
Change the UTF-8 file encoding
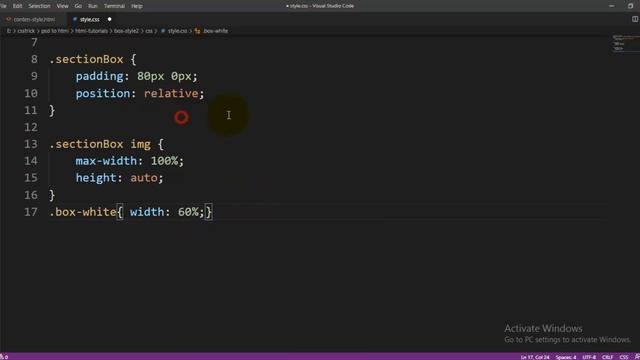click(x=589, y=357)
